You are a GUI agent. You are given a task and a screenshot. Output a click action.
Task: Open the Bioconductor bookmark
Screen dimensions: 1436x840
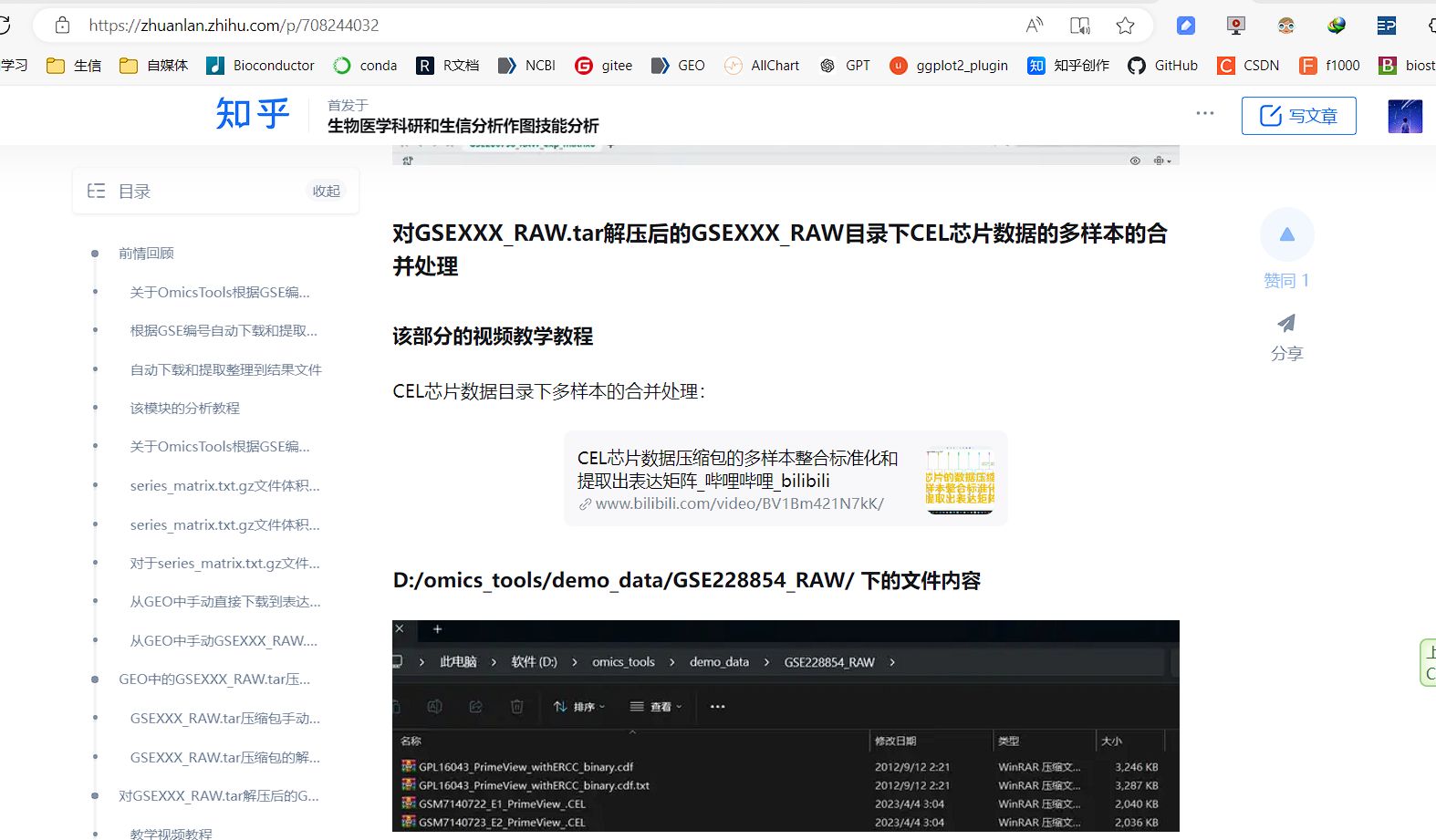click(260, 66)
